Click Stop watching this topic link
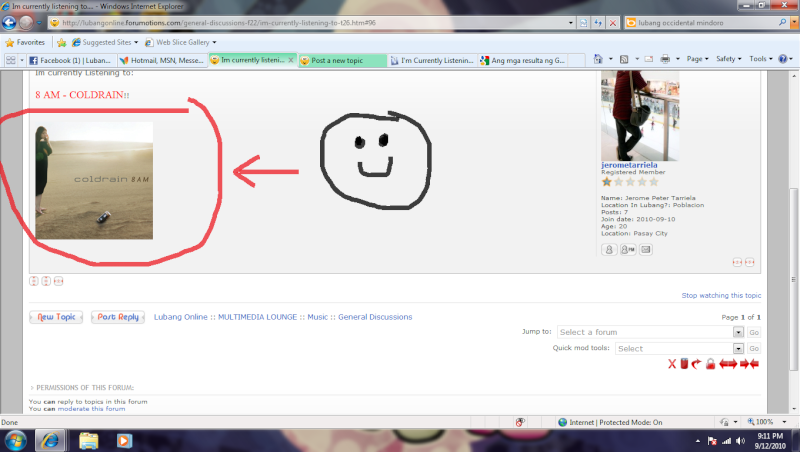800x452 pixels. pos(721,295)
